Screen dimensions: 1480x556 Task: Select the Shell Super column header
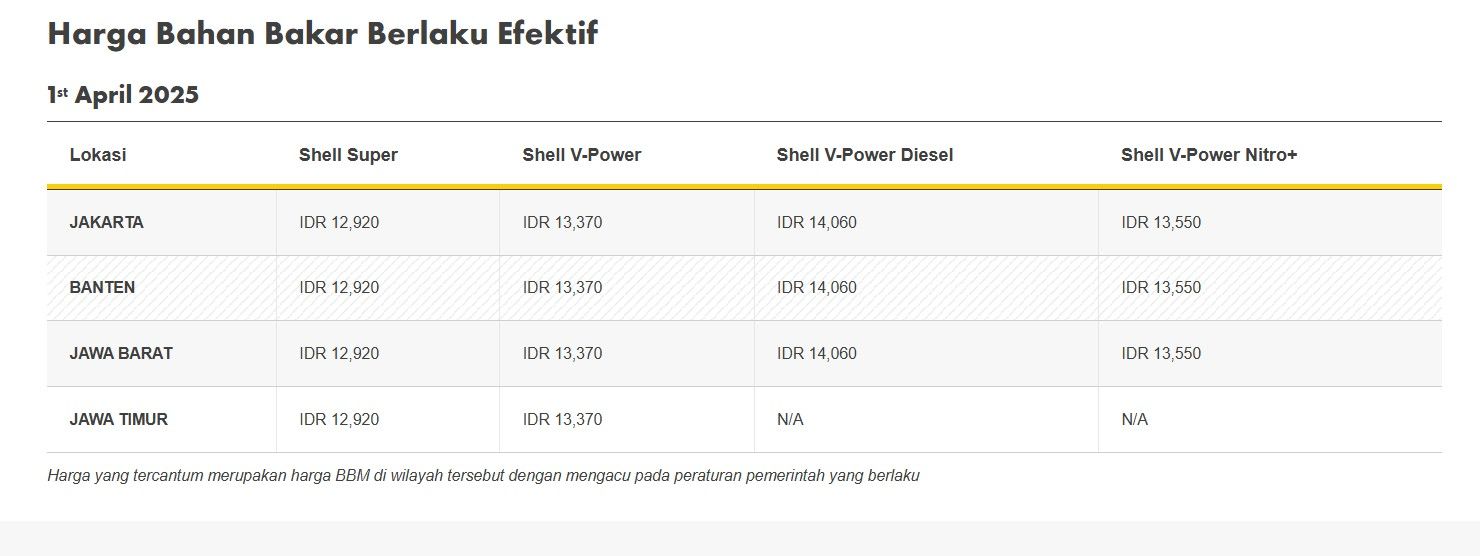(x=348, y=155)
